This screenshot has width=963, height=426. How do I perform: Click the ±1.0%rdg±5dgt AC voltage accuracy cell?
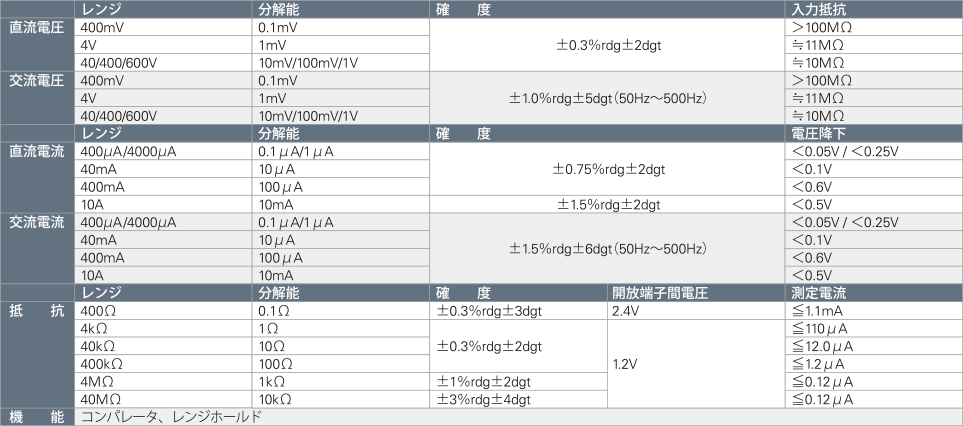point(607,98)
